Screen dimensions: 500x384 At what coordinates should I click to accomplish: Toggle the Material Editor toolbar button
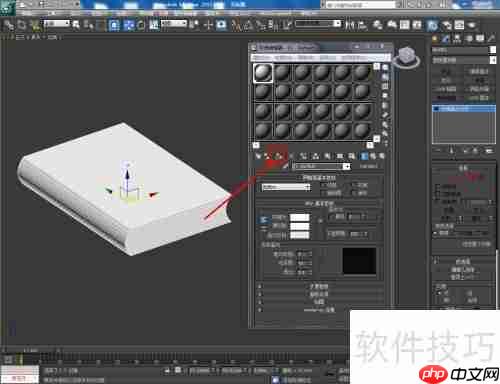(432, 25)
